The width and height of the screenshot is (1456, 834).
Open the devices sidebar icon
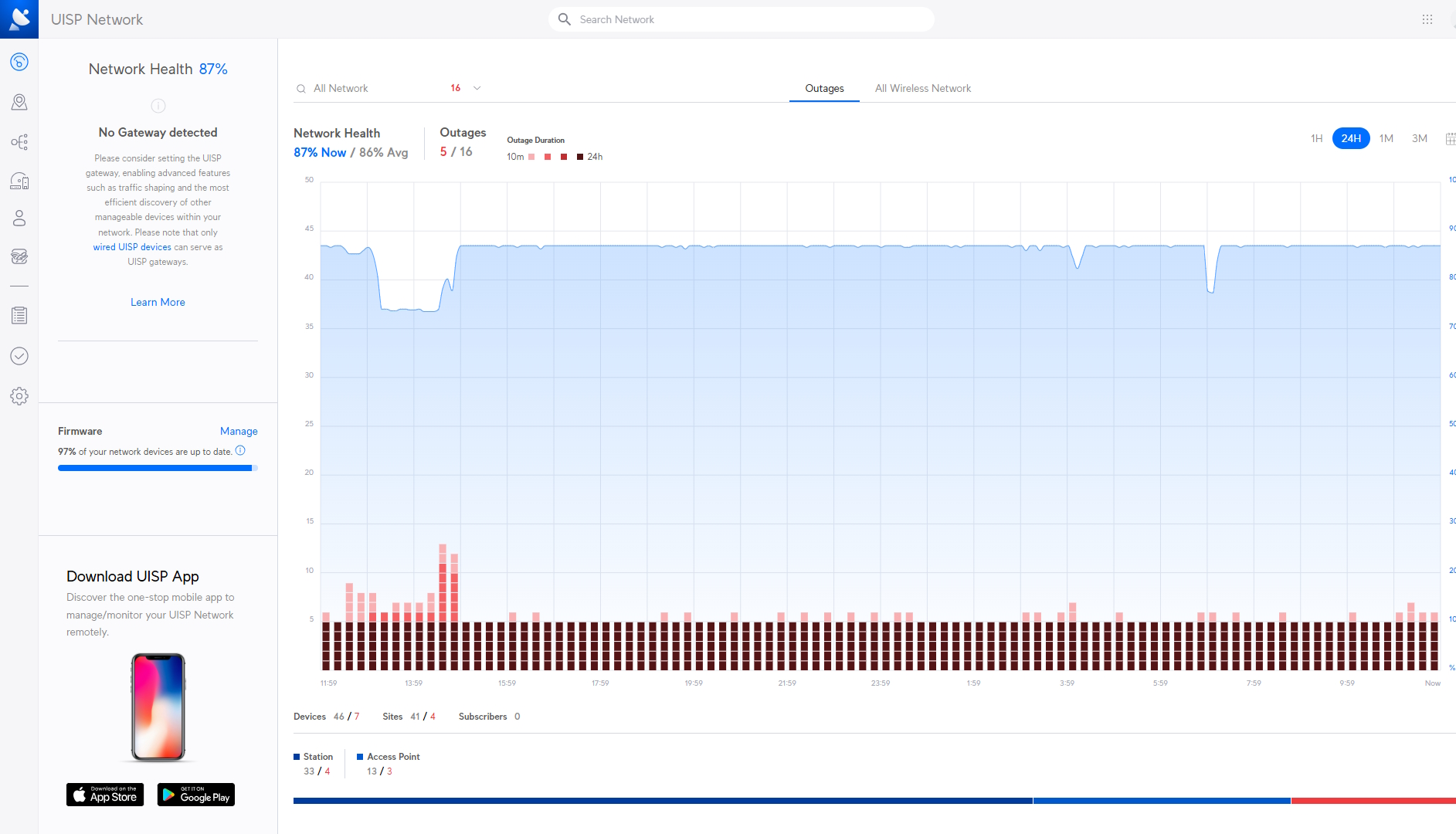click(x=19, y=181)
